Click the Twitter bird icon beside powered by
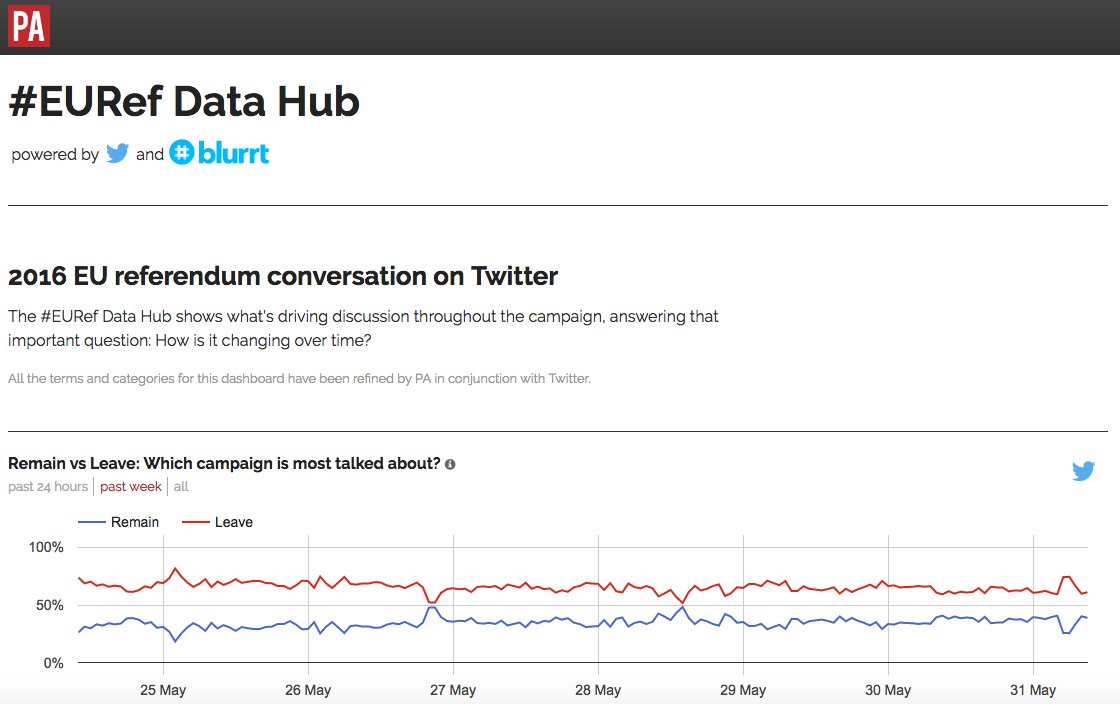1120x704 pixels. point(117,154)
